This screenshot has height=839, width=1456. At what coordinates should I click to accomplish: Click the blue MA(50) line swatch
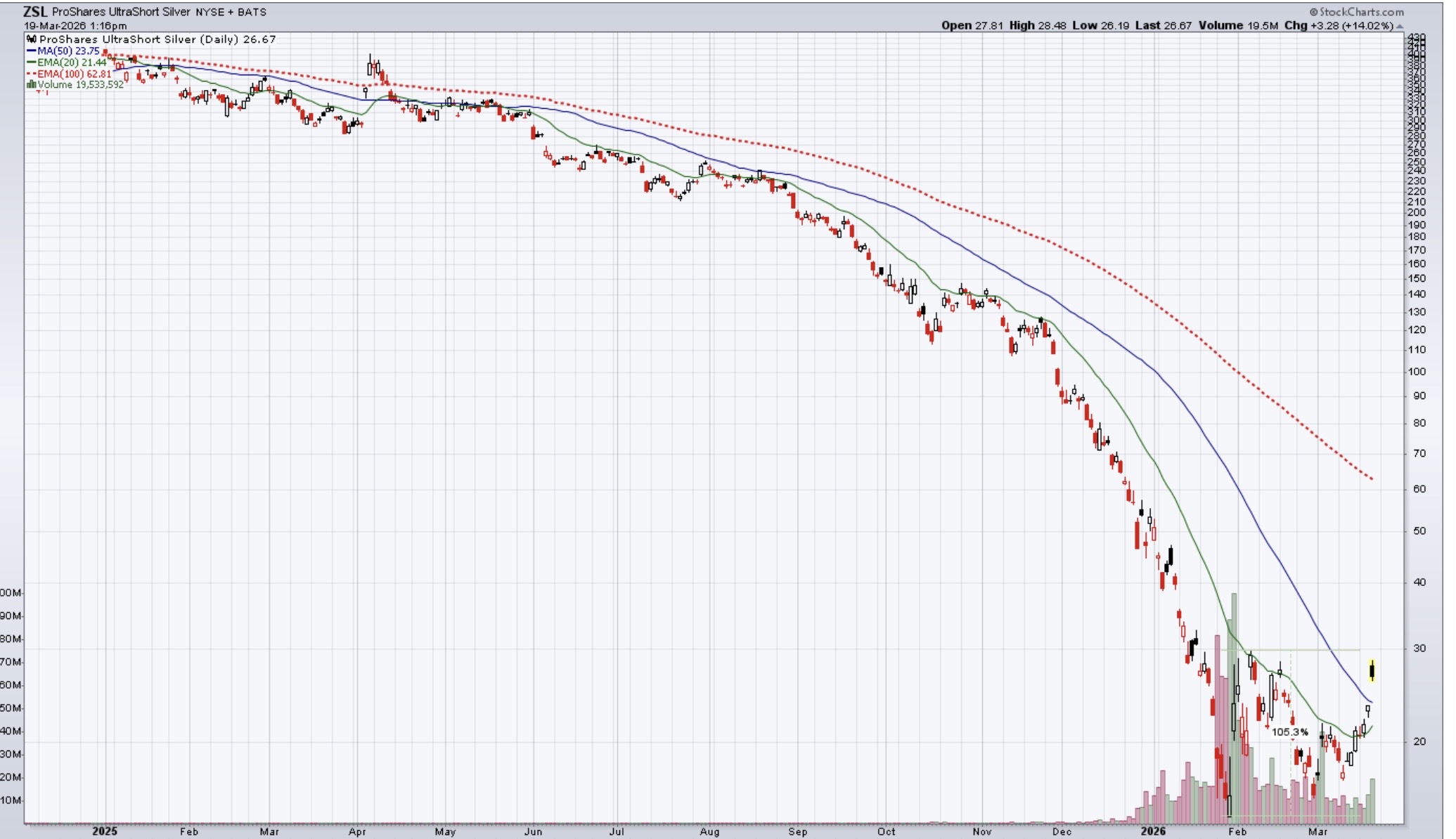pyautogui.click(x=32, y=51)
